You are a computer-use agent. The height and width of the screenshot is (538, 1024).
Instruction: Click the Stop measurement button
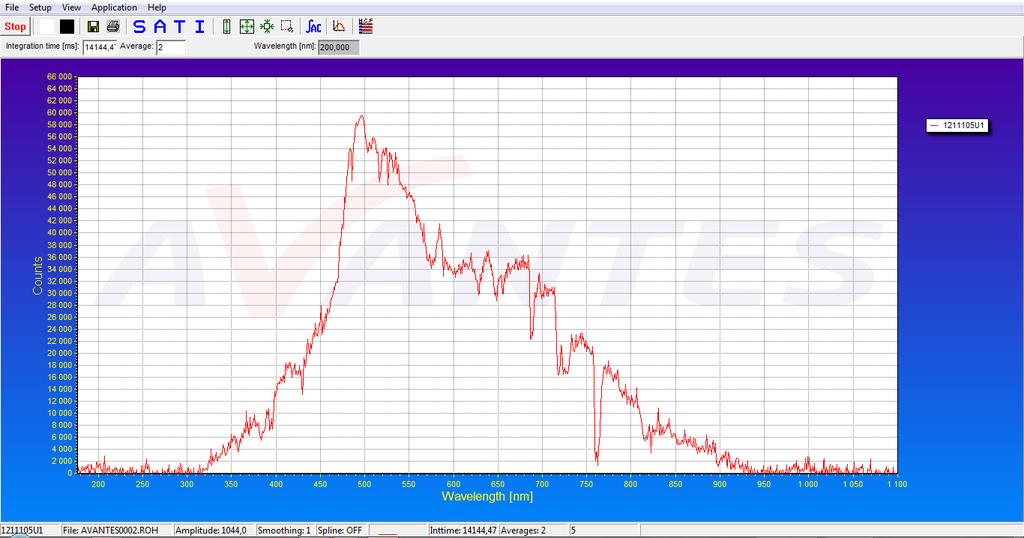tap(15, 27)
